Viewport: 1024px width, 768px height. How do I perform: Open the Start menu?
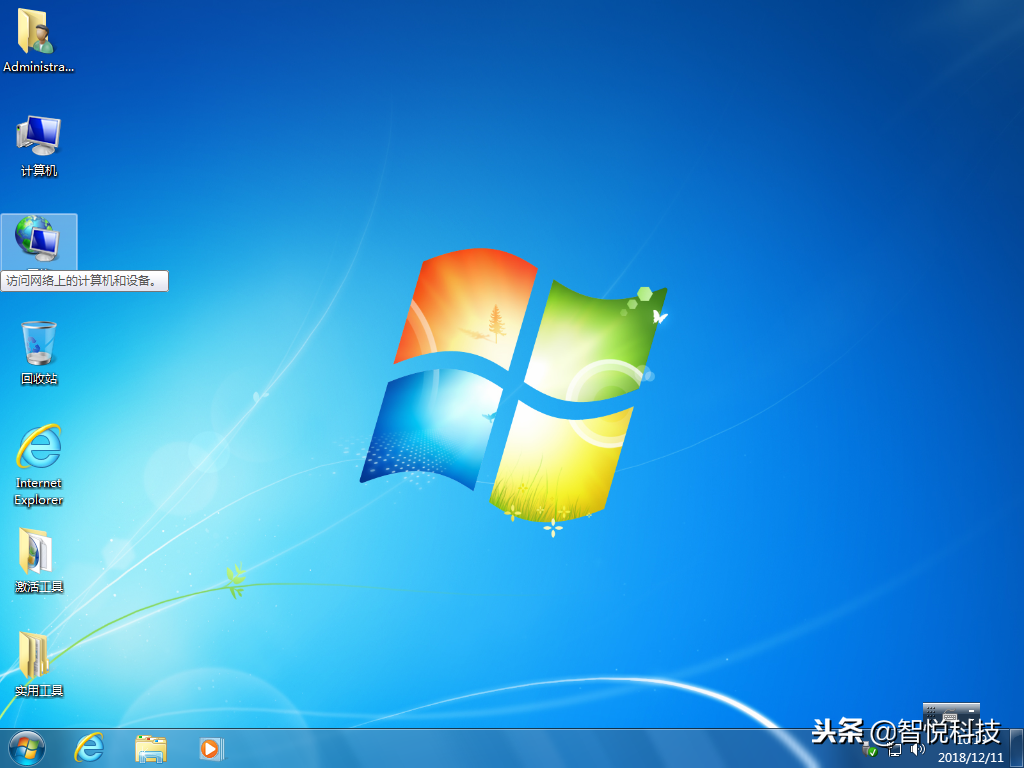coord(22,750)
